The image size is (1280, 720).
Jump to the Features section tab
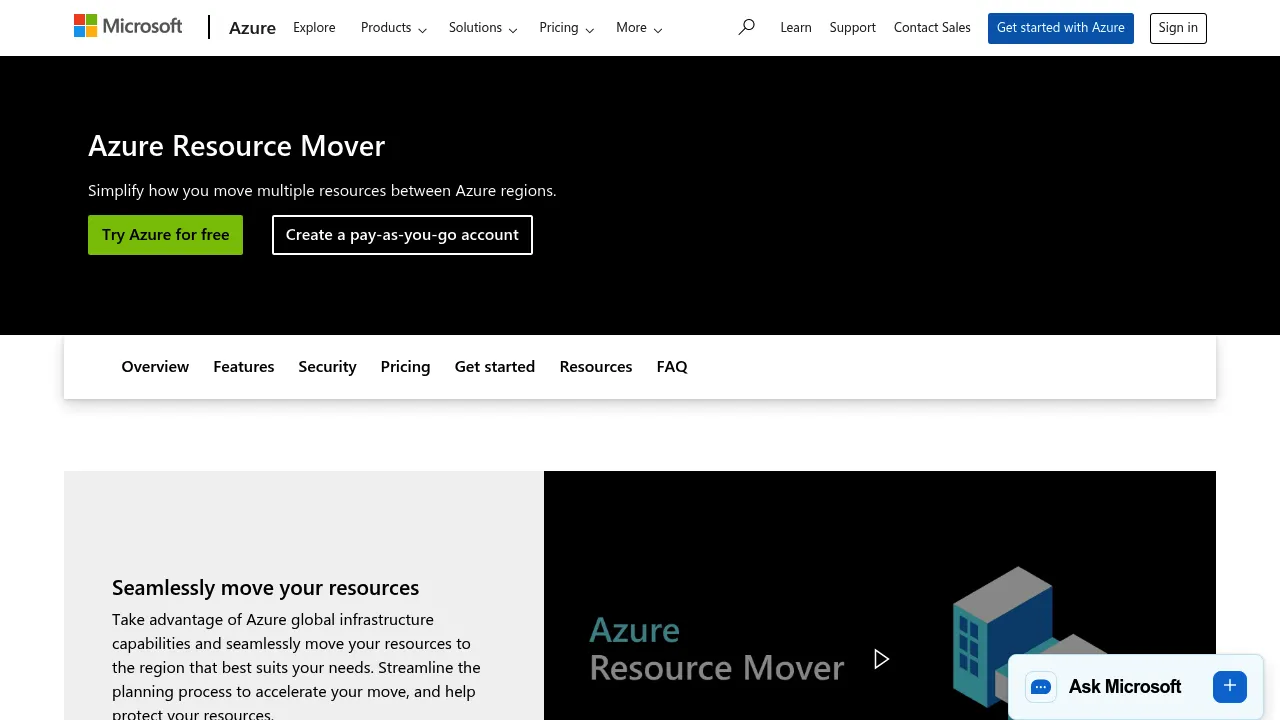(x=244, y=367)
